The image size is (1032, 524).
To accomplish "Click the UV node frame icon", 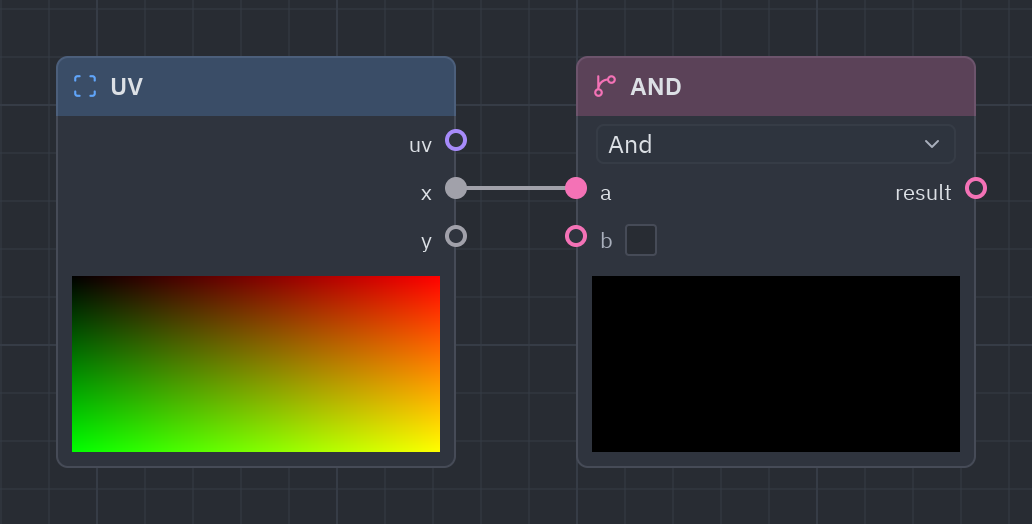I will pos(85,86).
